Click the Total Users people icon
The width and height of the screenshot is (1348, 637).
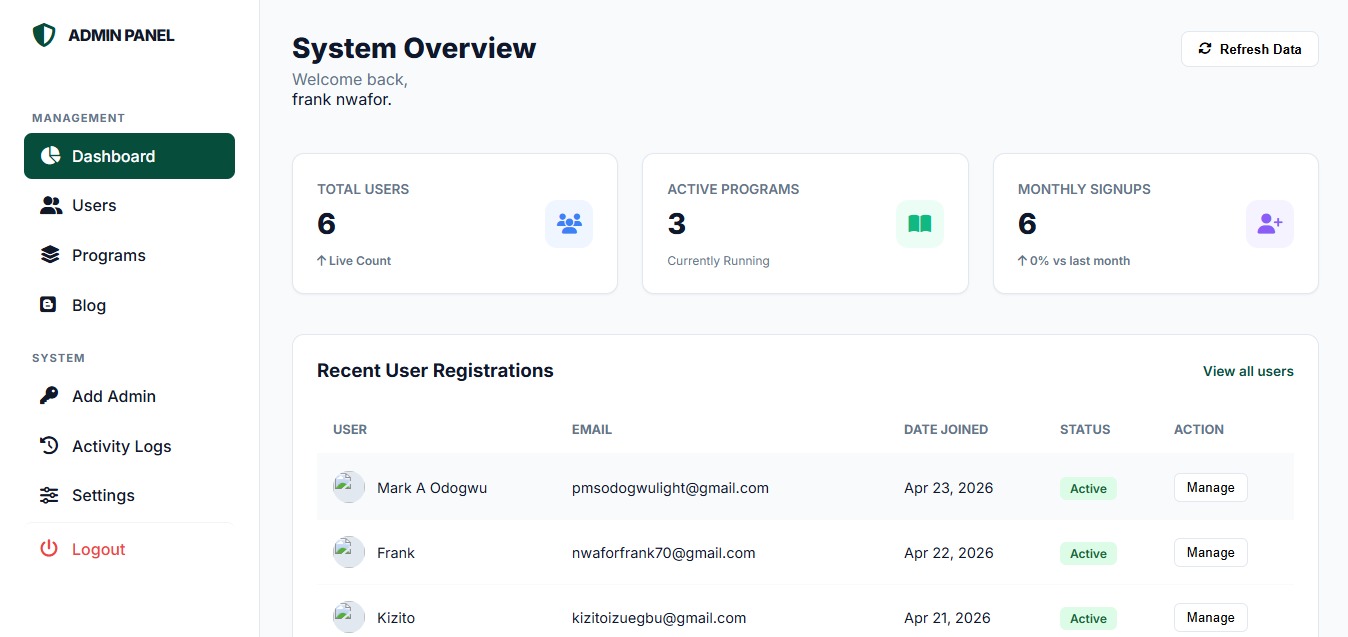[x=569, y=224]
